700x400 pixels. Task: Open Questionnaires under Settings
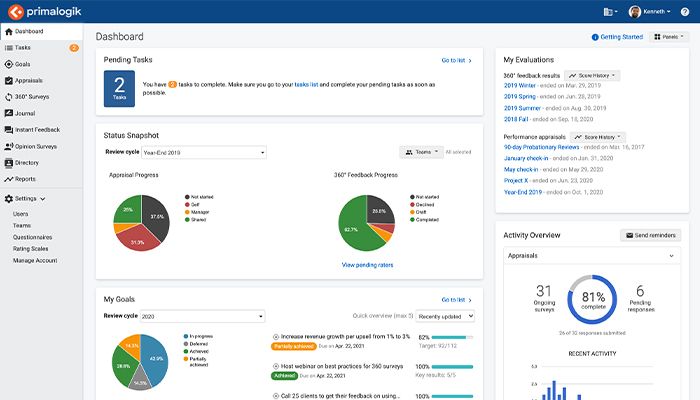[x=33, y=237]
